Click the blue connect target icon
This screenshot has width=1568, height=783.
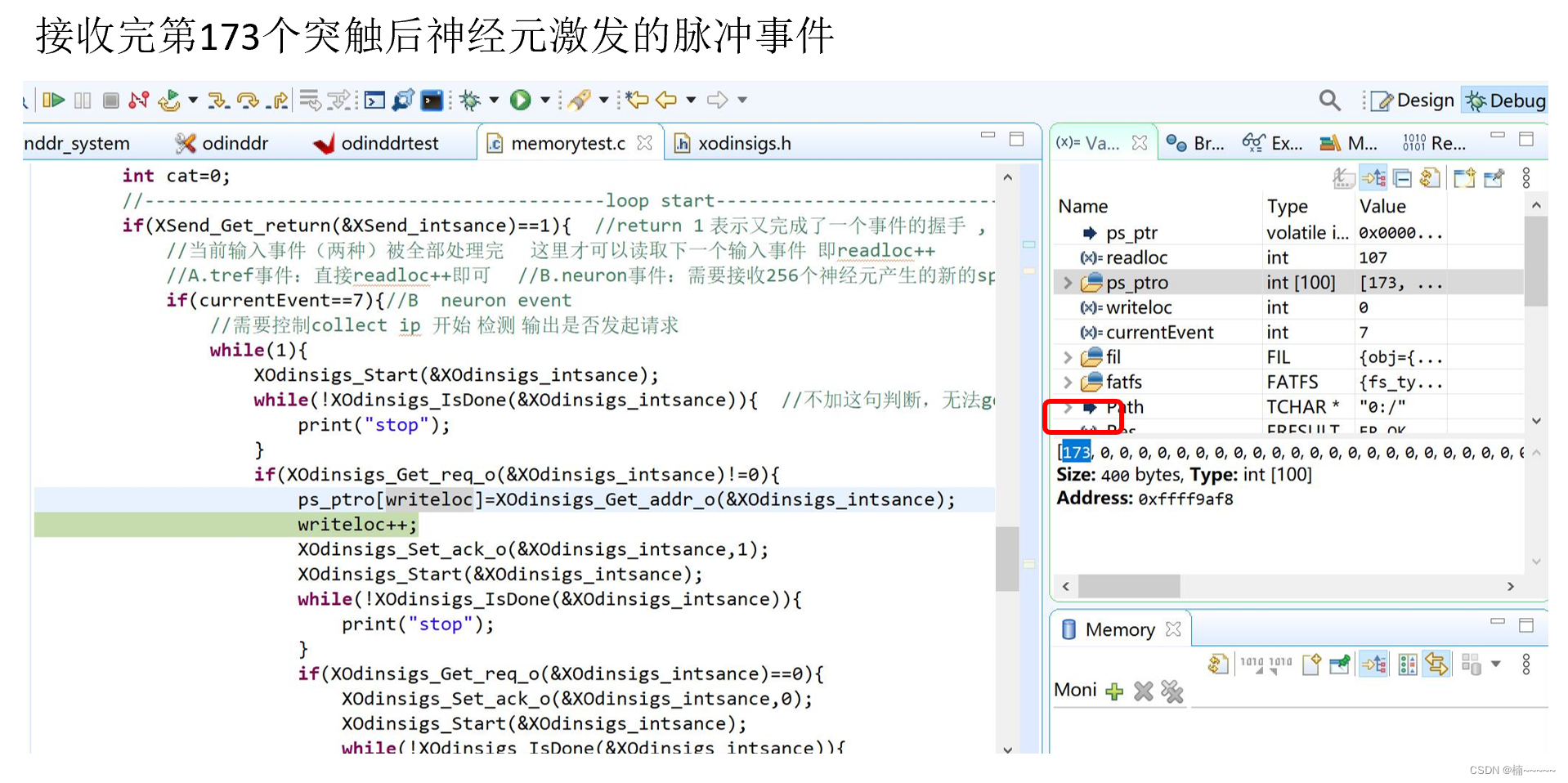[403, 100]
